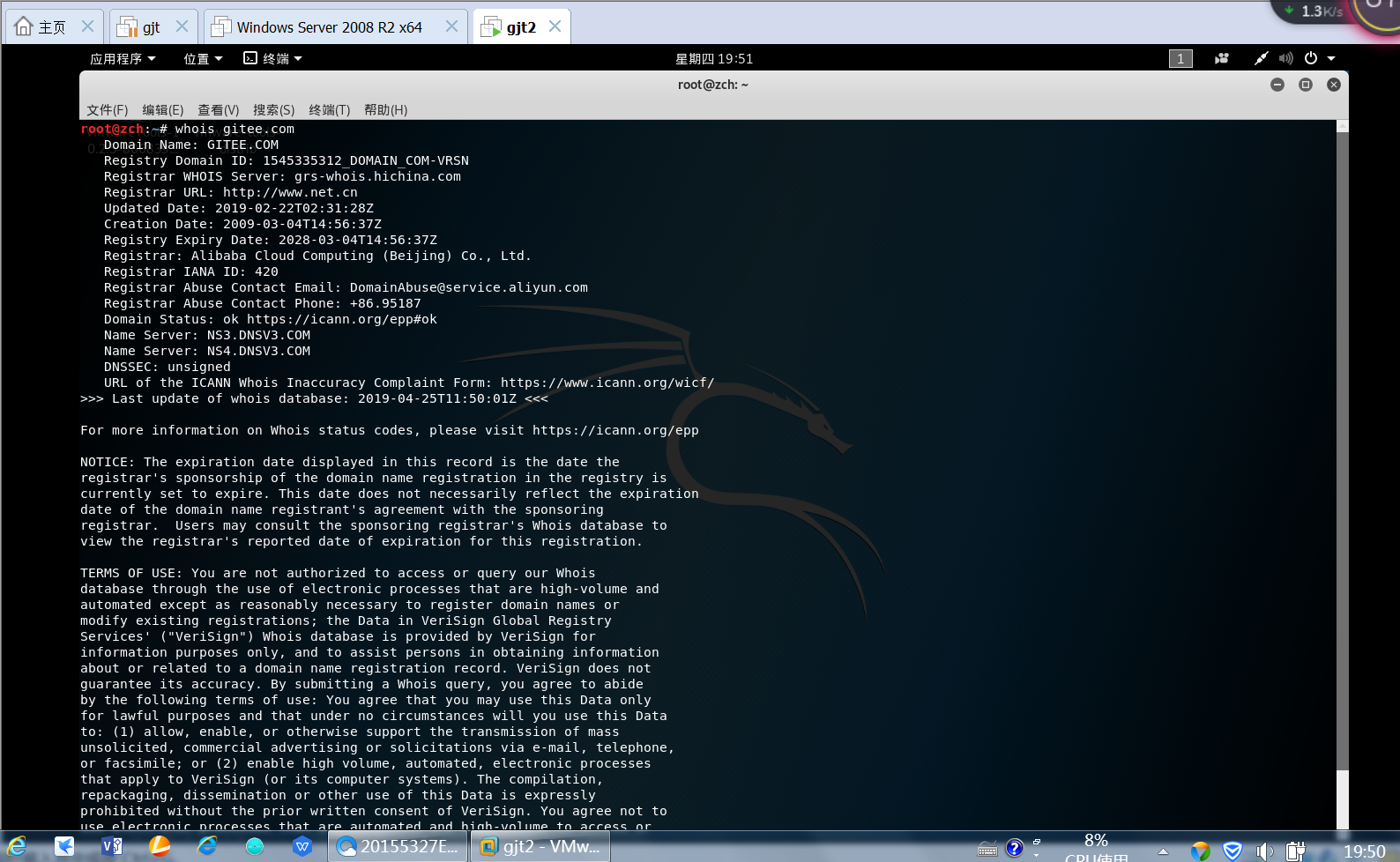Screen dimensions: 1400x862
Task: Select the gjt2 tab
Action: click(x=521, y=26)
